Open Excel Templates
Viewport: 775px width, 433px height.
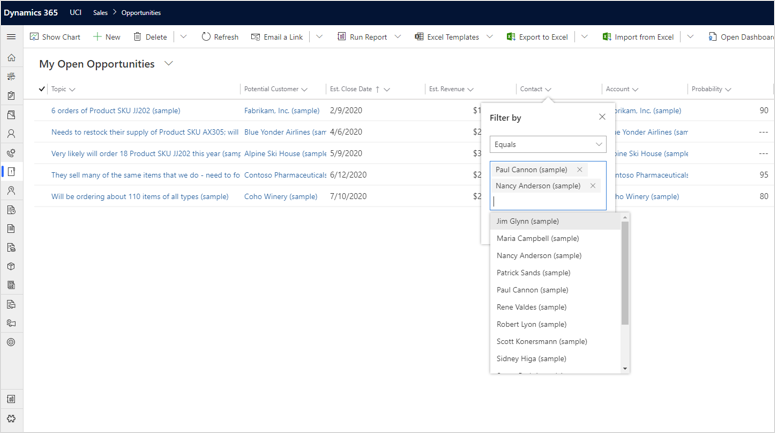coord(447,37)
